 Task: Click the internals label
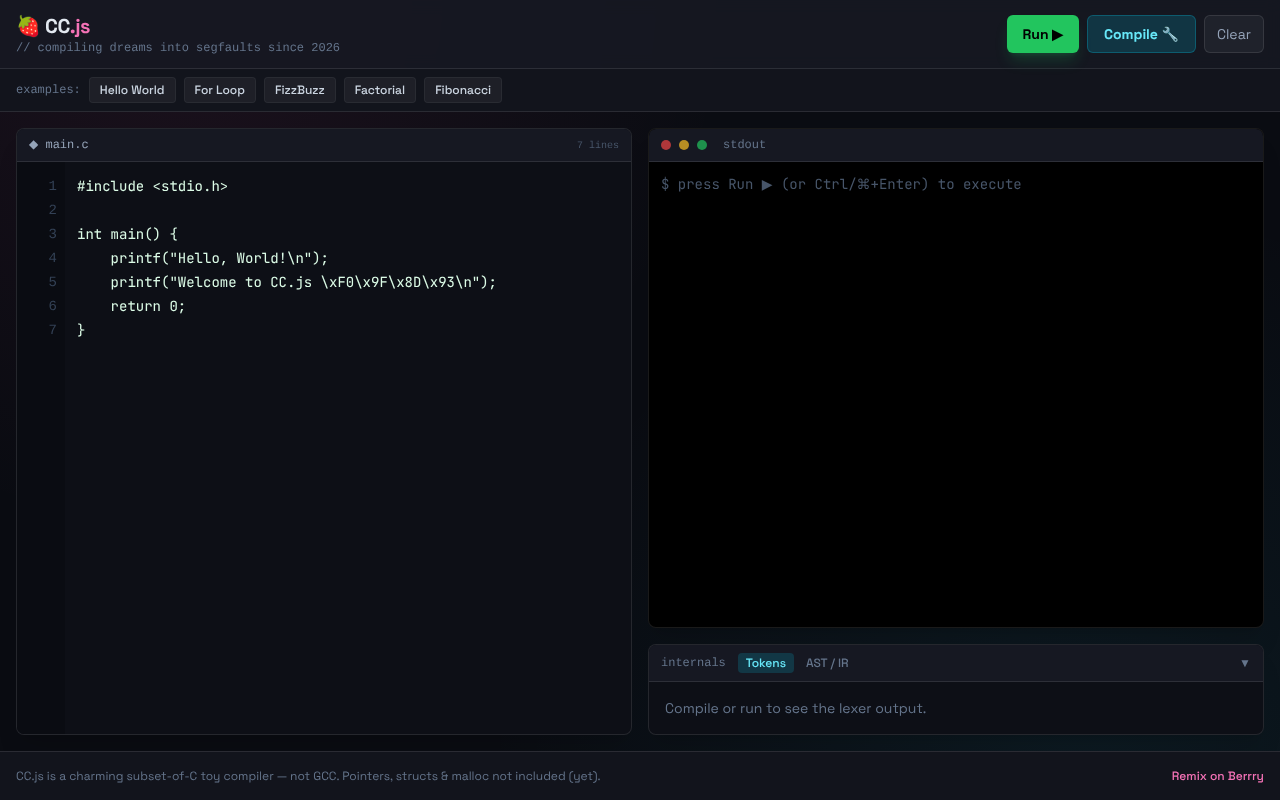click(693, 663)
